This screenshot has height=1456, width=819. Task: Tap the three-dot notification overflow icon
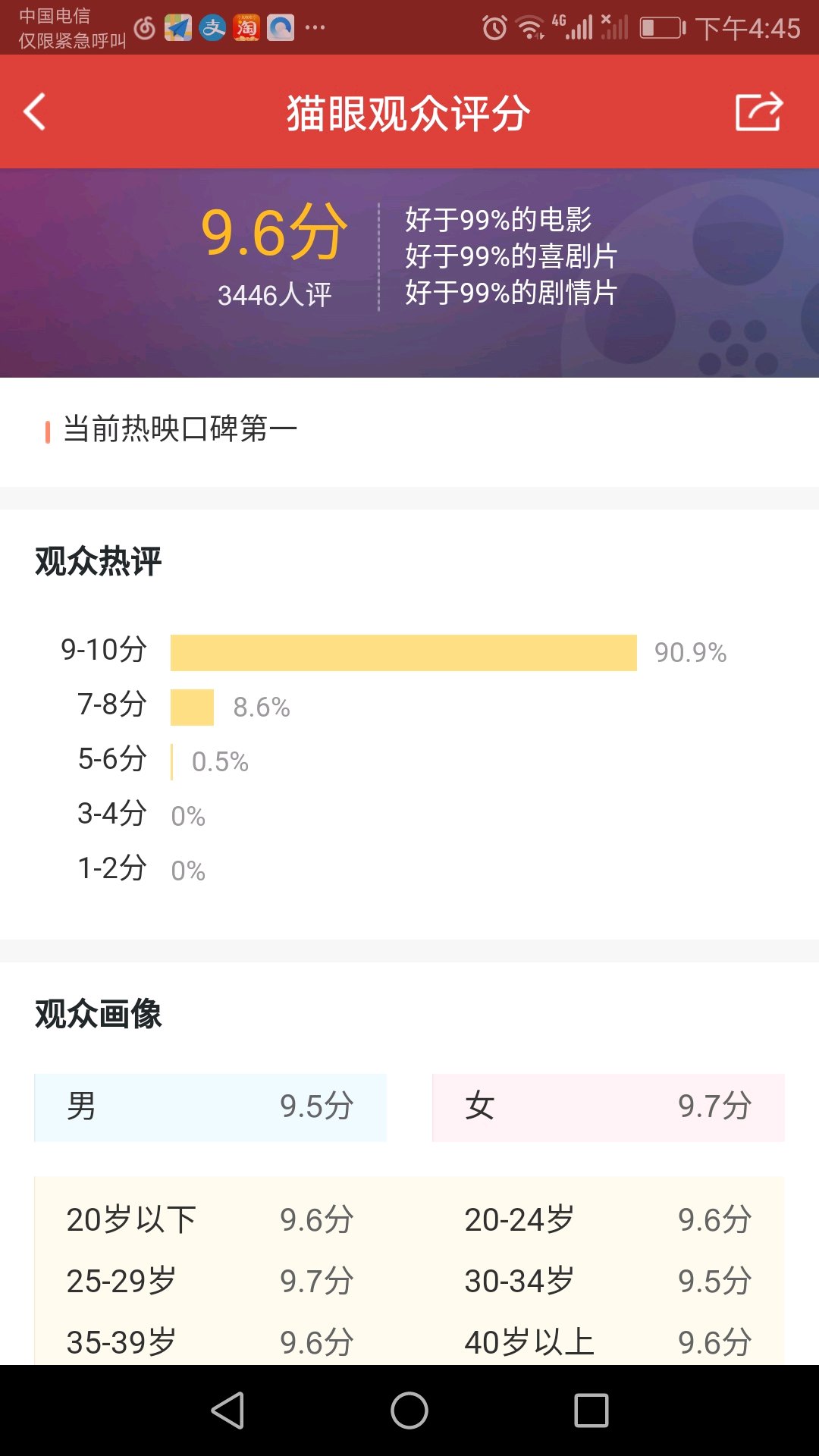click(315, 29)
